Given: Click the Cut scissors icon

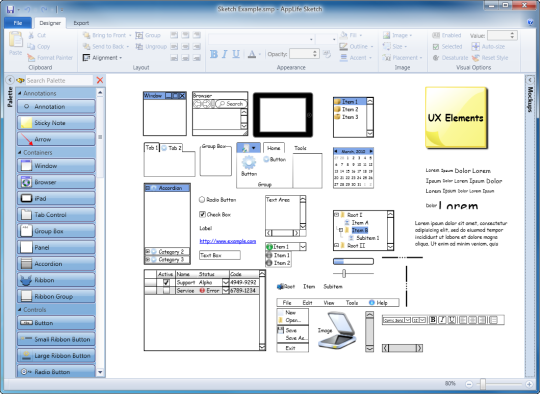Looking at the screenshot, I should [x=31, y=35].
